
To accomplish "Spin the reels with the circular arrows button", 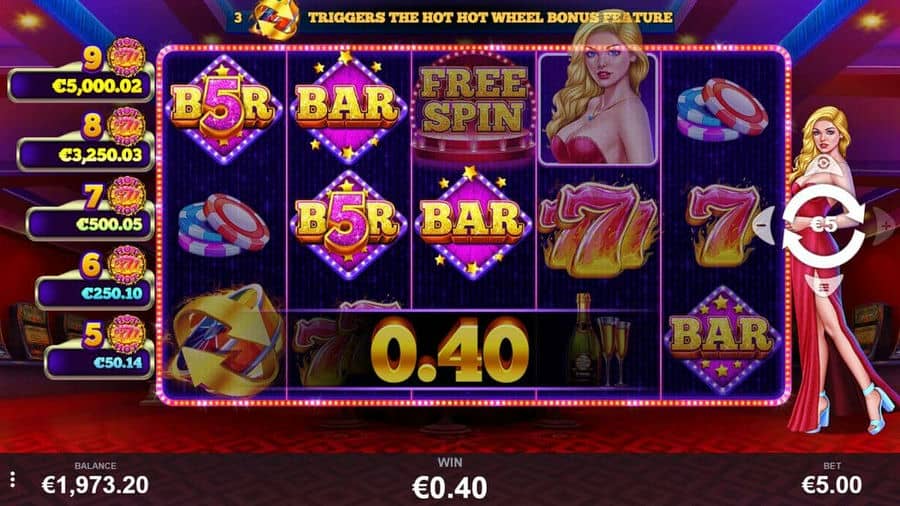I will click(824, 224).
